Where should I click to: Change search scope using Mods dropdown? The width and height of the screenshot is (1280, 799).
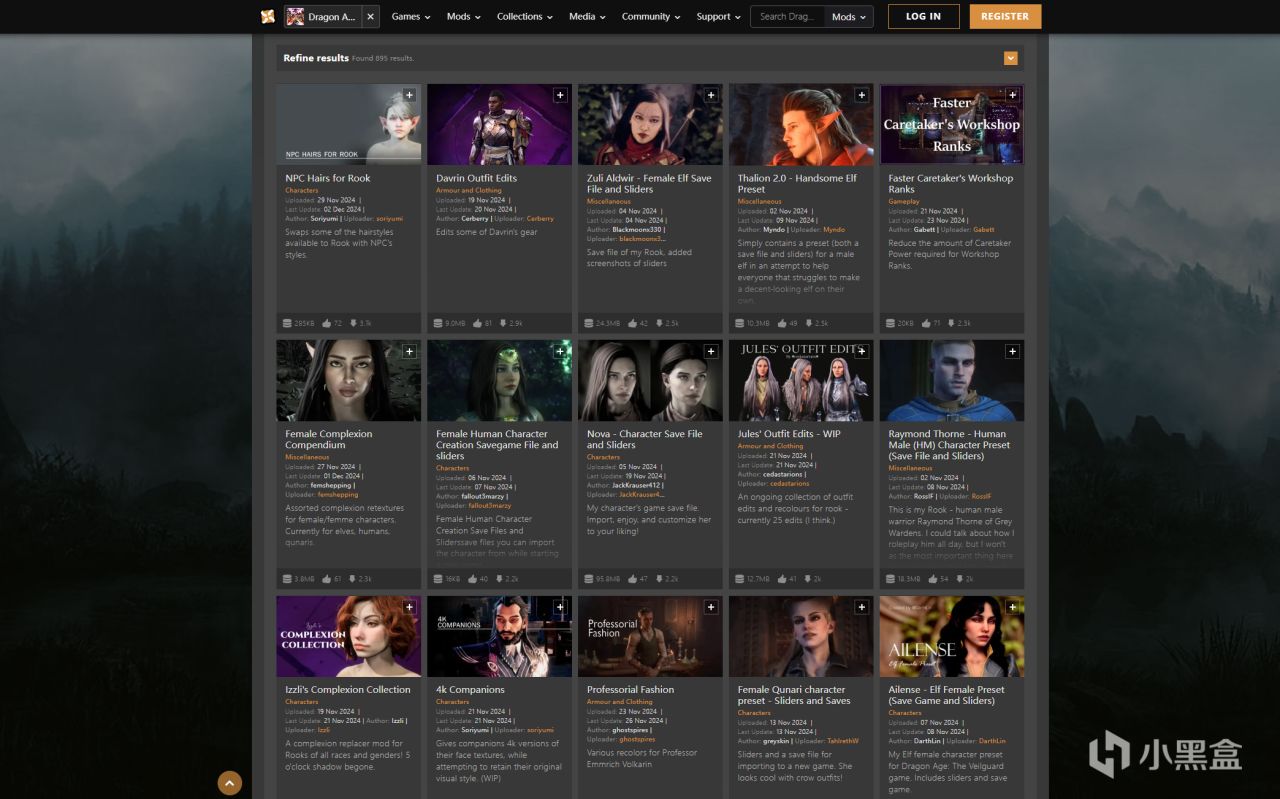point(849,17)
